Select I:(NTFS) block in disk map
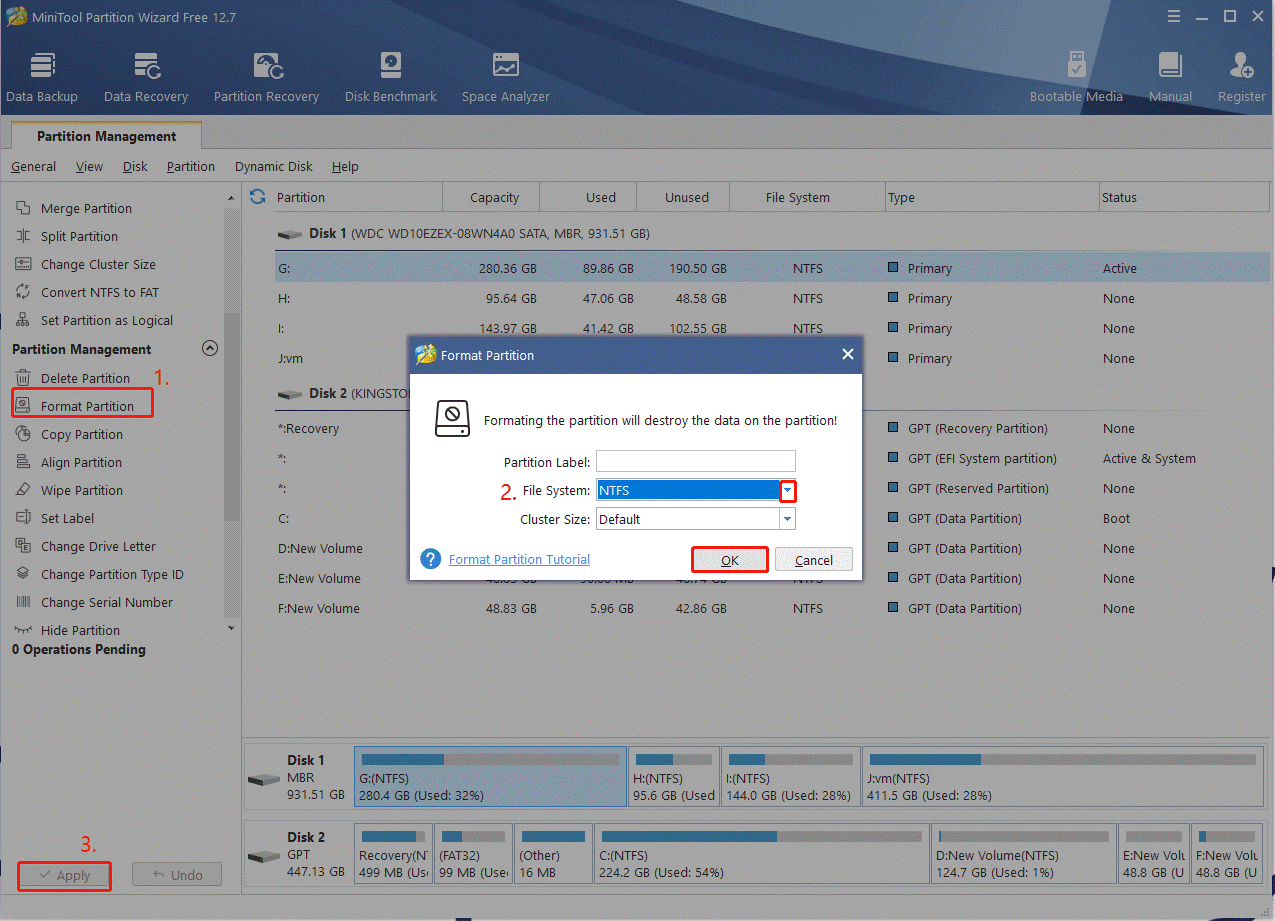1275x921 pixels. tap(790, 777)
